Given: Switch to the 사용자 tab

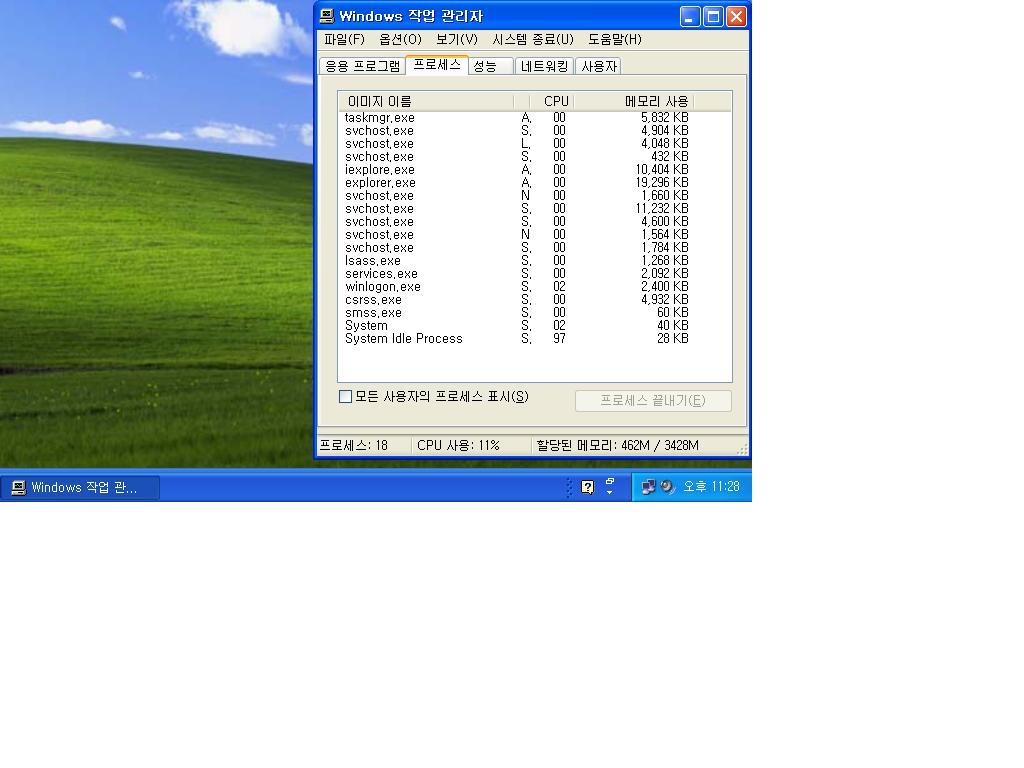Looking at the screenshot, I should (598, 66).
